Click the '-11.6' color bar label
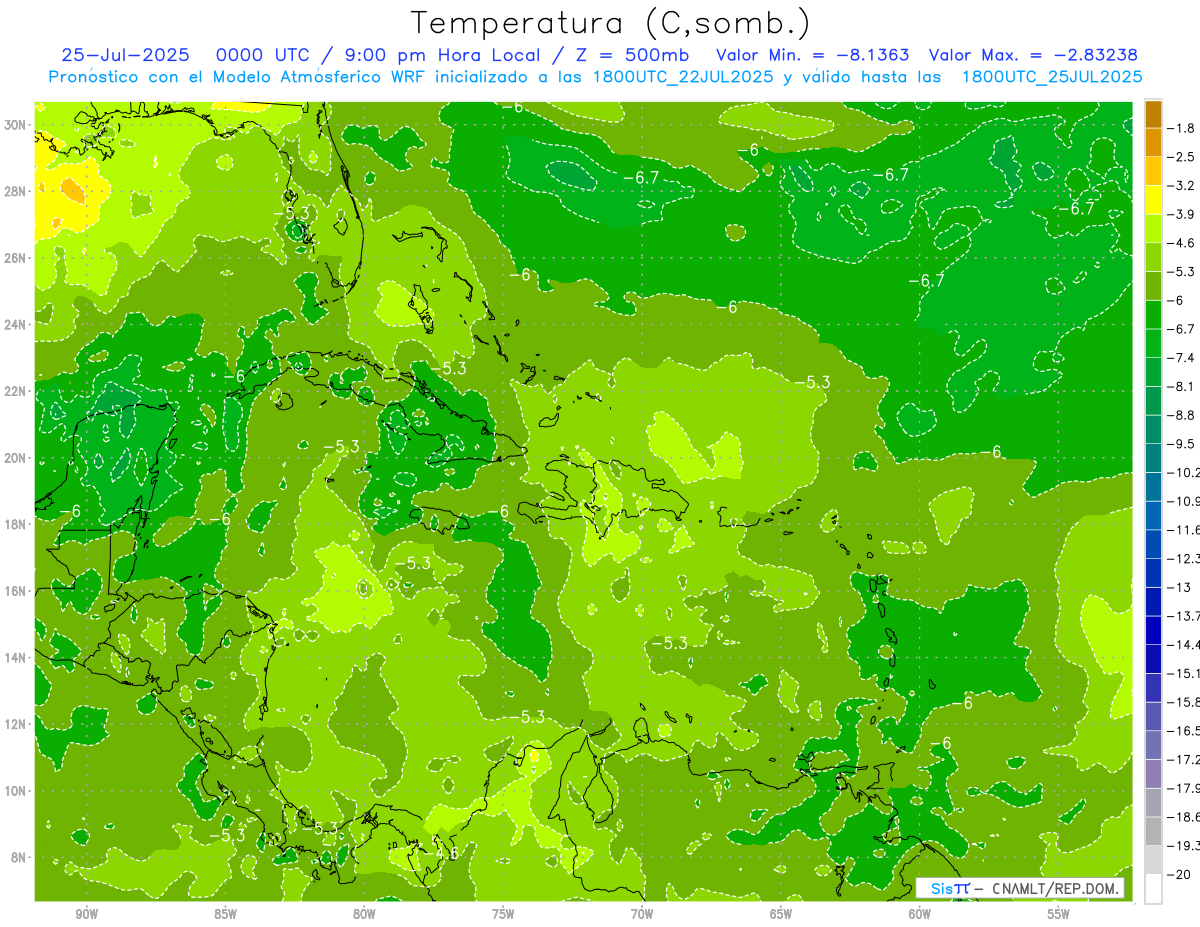The width and height of the screenshot is (1200, 927). point(1184,530)
